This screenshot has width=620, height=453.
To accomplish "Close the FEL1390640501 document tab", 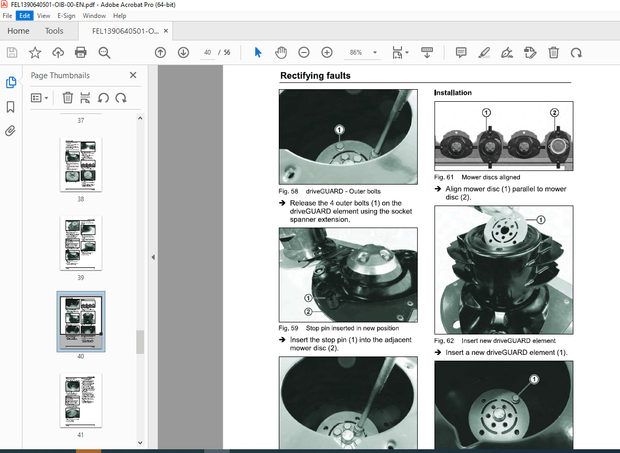I will pos(166,31).
